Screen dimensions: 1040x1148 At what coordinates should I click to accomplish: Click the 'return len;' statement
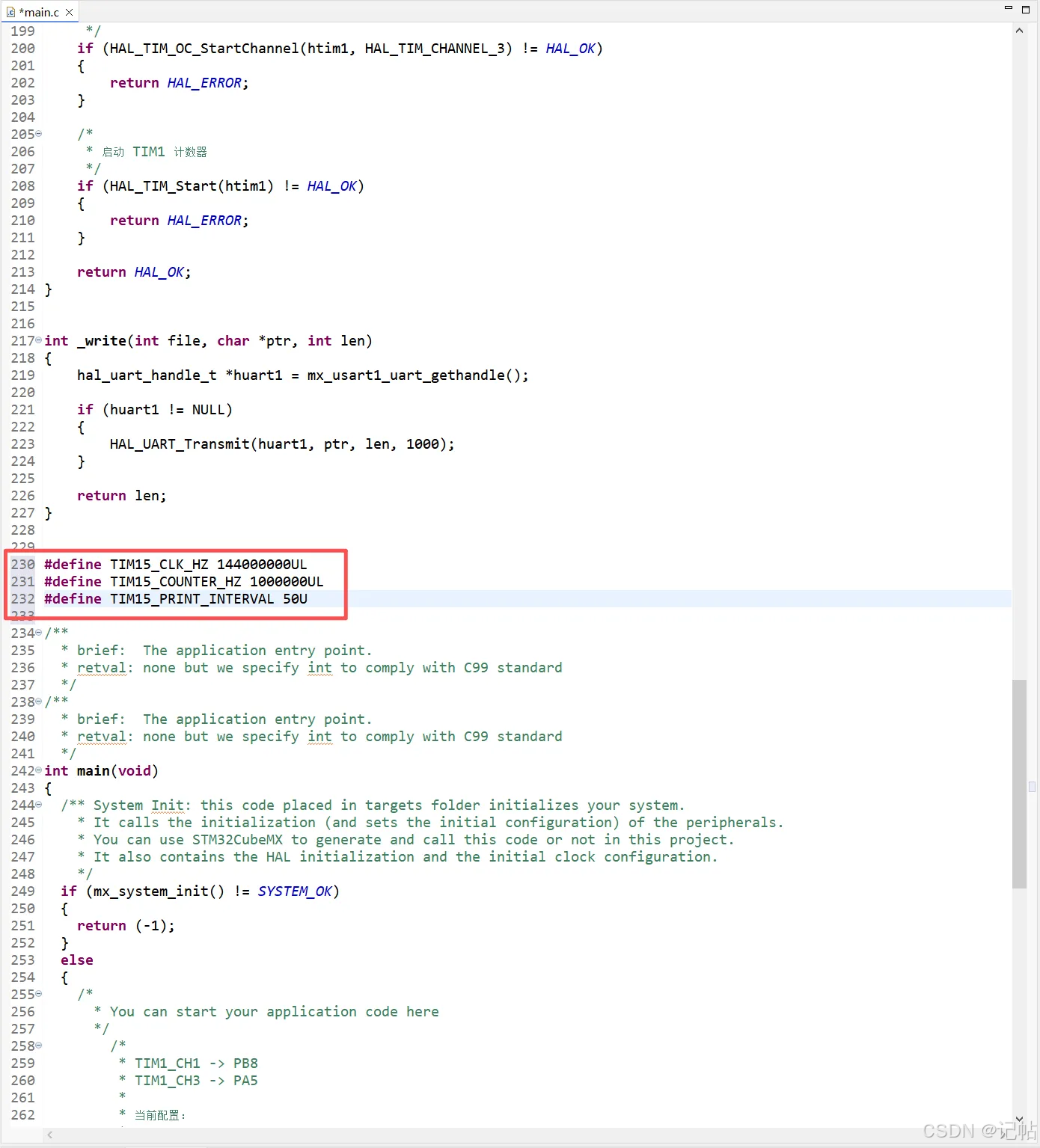pyautogui.click(x=122, y=495)
